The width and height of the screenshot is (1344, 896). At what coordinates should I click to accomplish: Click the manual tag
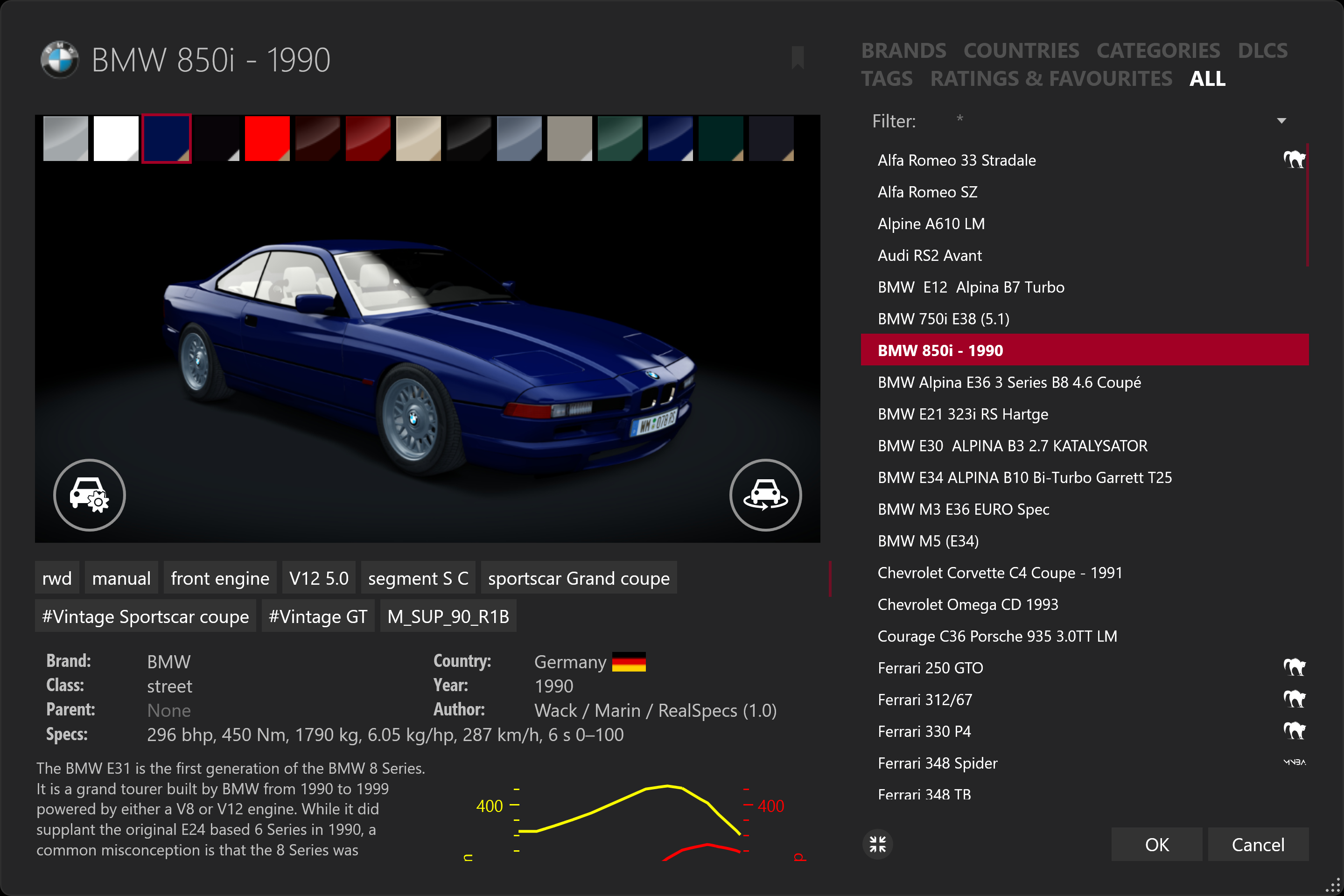click(121, 578)
